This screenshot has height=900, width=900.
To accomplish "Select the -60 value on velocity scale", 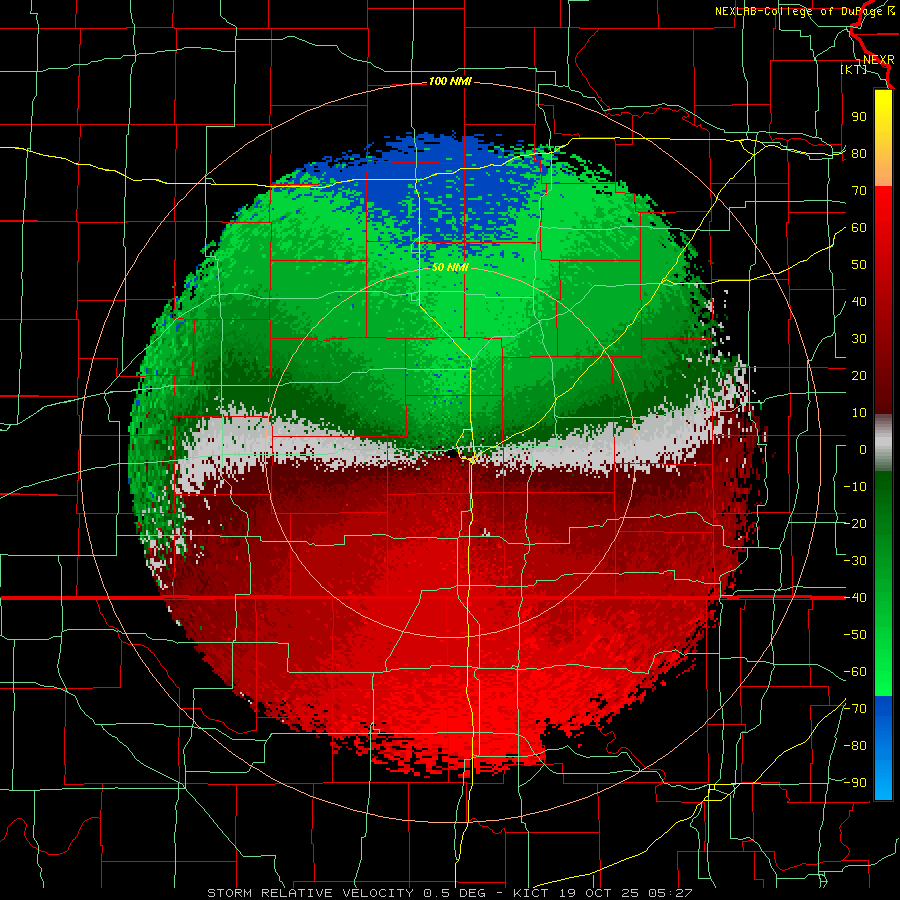I will click(x=855, y=672).
